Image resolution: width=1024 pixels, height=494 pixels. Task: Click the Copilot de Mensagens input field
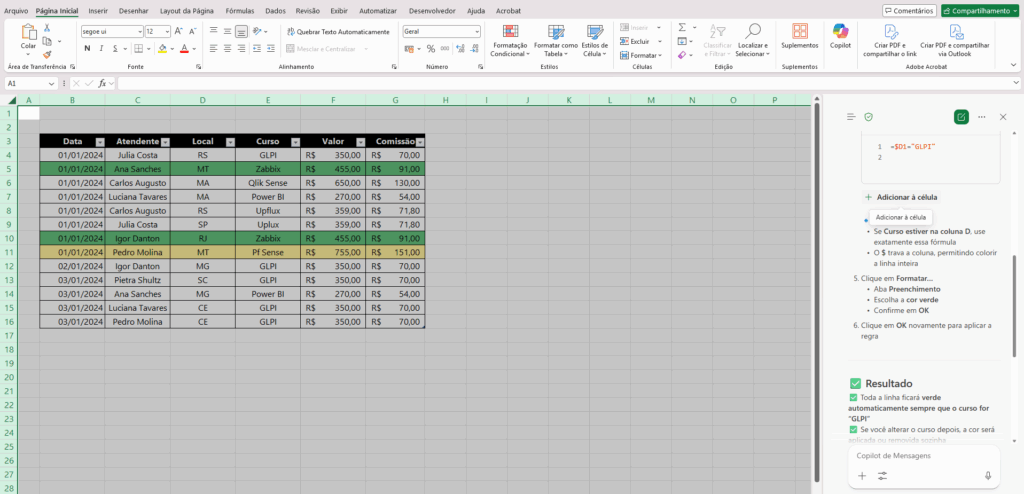[x=920, y=456]
